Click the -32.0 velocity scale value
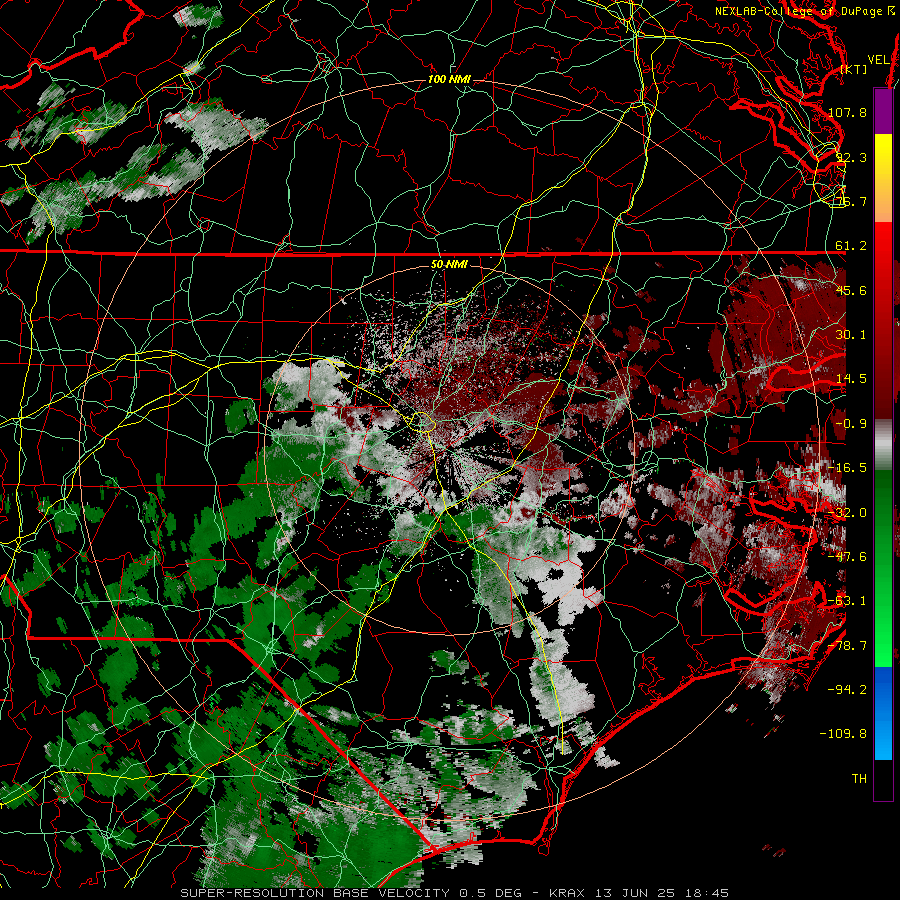This screenshot has height=900, width=900. coord(847,513)
